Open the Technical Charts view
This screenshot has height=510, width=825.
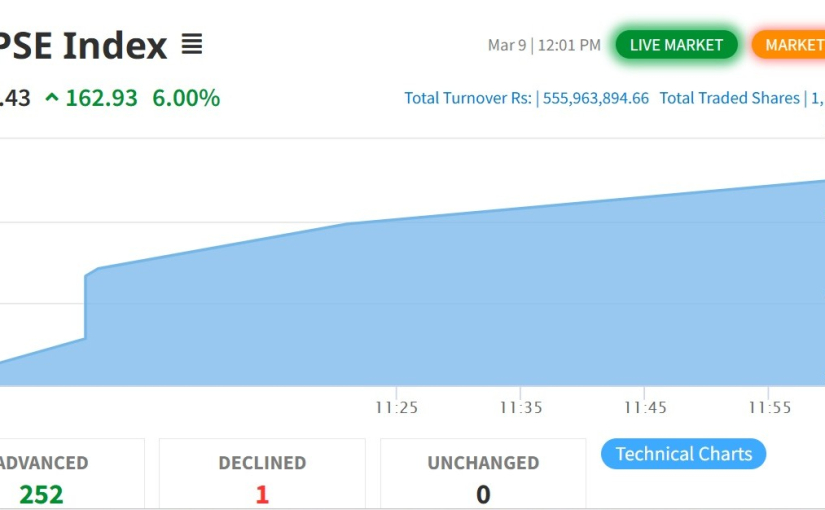point(683,454)
